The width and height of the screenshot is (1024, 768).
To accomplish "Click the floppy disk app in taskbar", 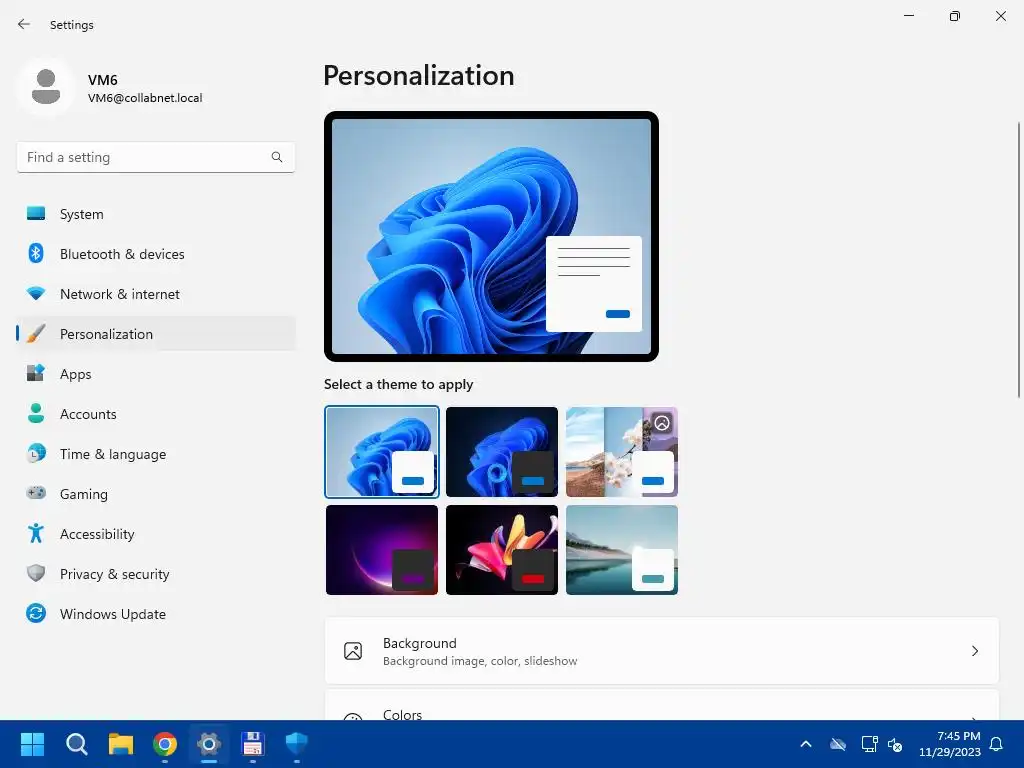I will [x=253, y=744].
